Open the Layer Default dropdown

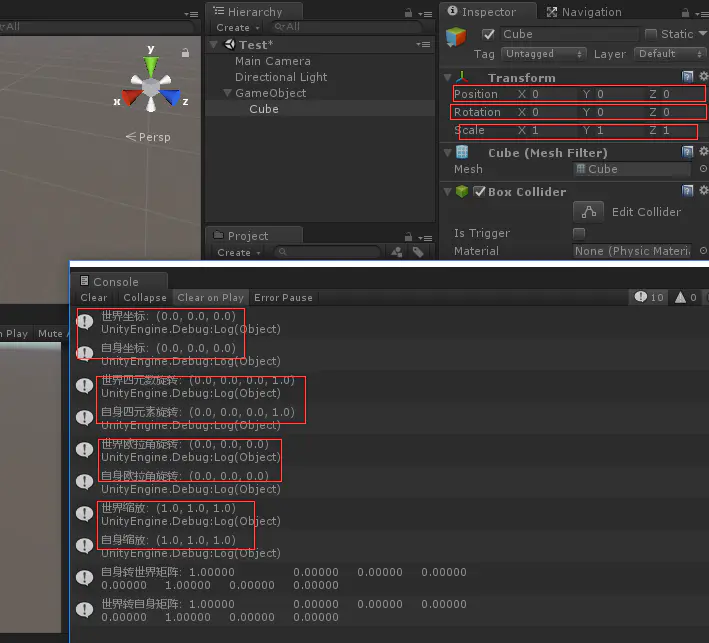tap(670, 54)
